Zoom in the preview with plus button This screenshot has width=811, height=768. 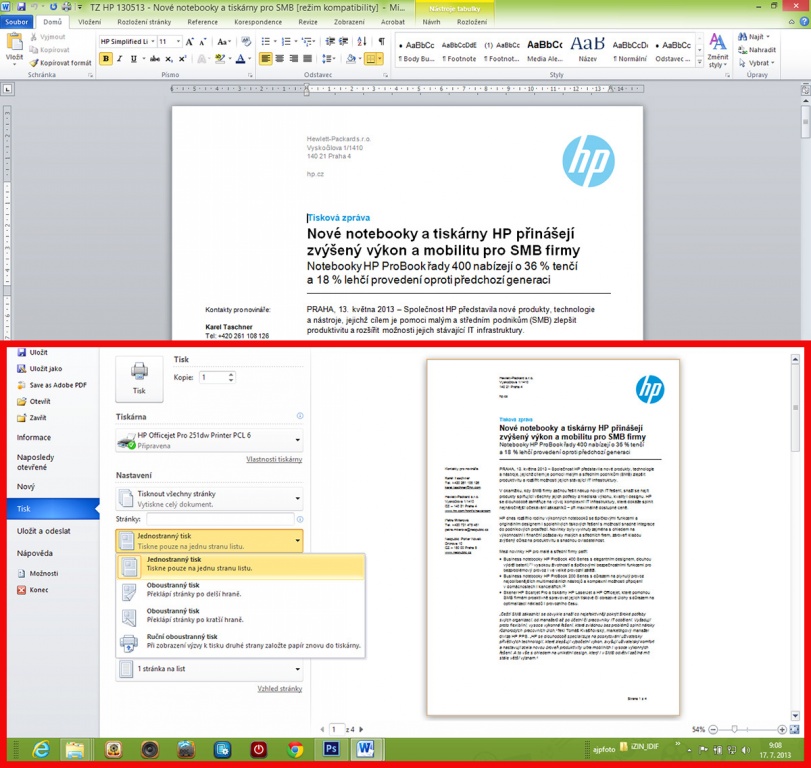tap(782, 730)
